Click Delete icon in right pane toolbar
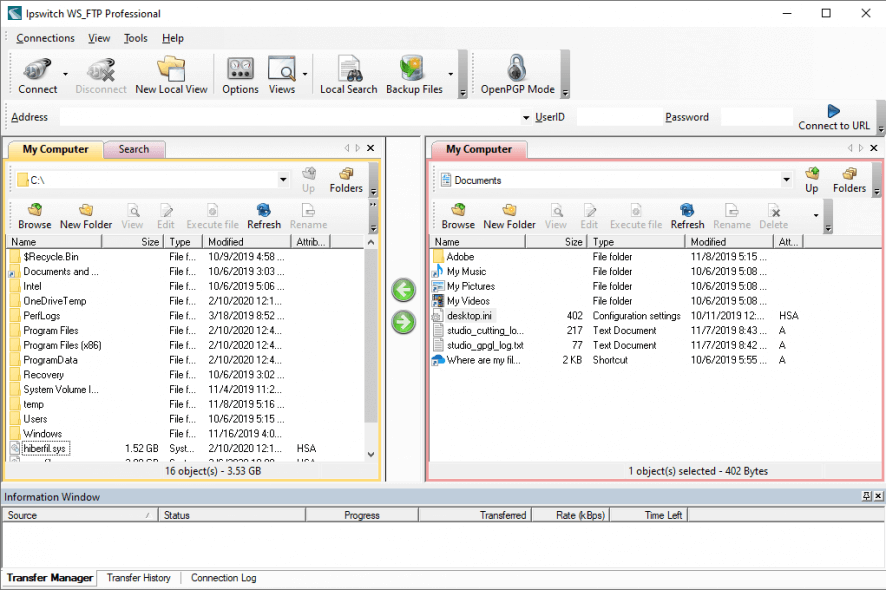The width and height of the screenshot is (886, 590). (x=774, y=216)
